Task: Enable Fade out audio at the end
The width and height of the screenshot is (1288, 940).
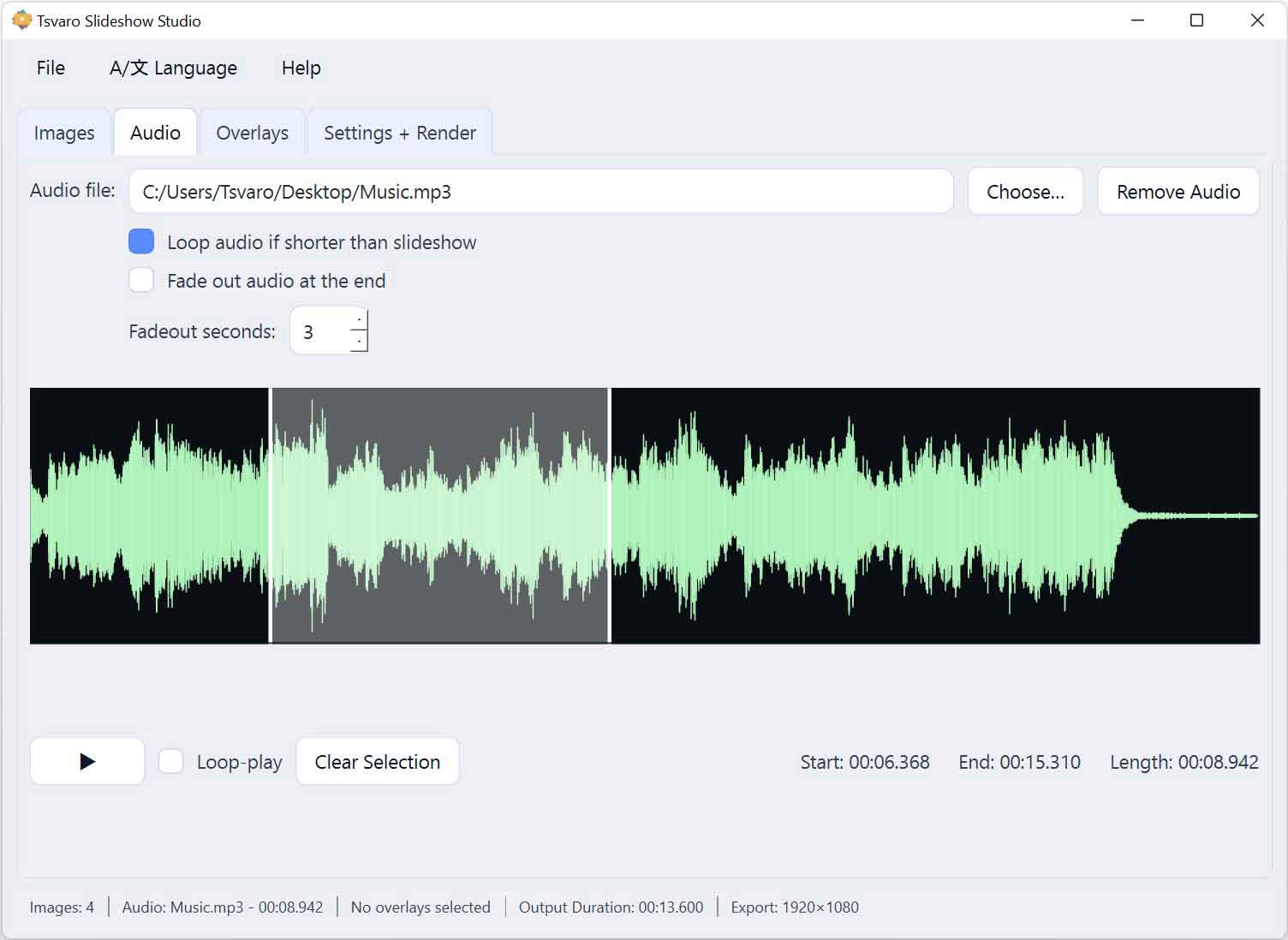Action: point(141,279)
